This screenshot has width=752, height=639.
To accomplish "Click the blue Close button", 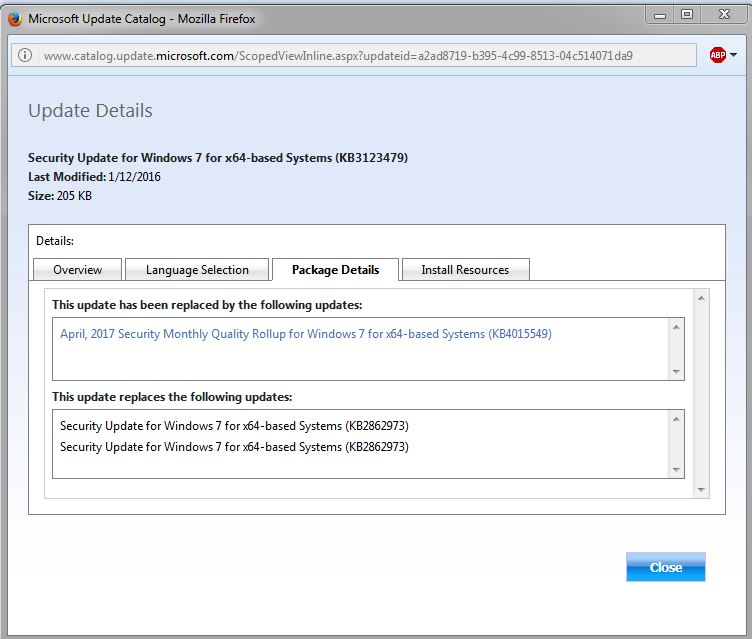I will coord(665,567).
